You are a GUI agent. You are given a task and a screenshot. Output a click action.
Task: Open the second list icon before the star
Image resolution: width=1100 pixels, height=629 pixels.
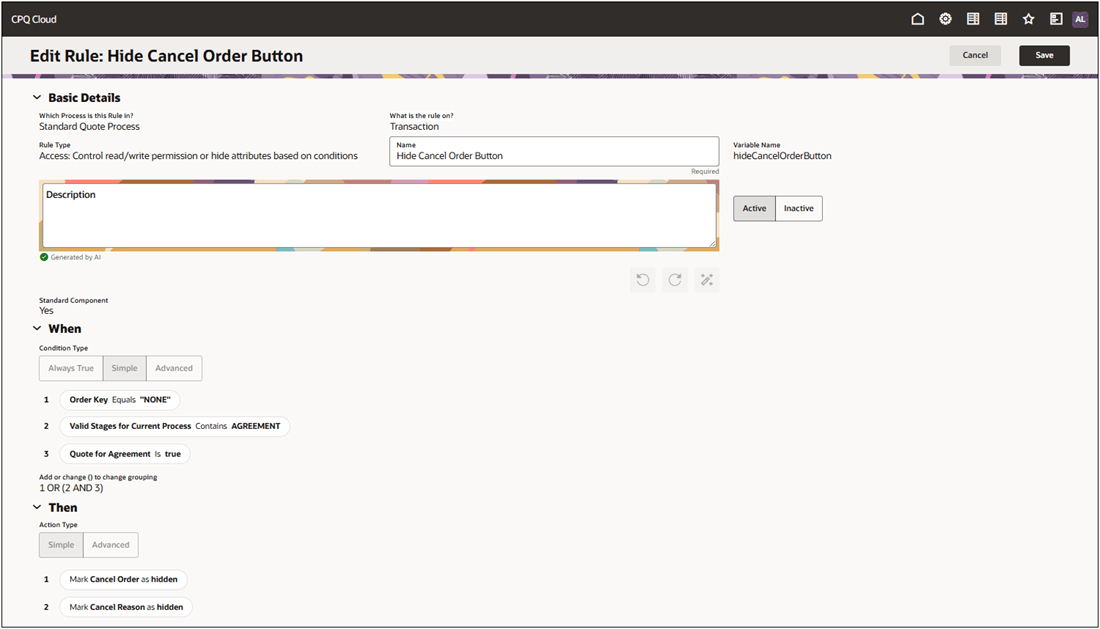point(1000,19)
